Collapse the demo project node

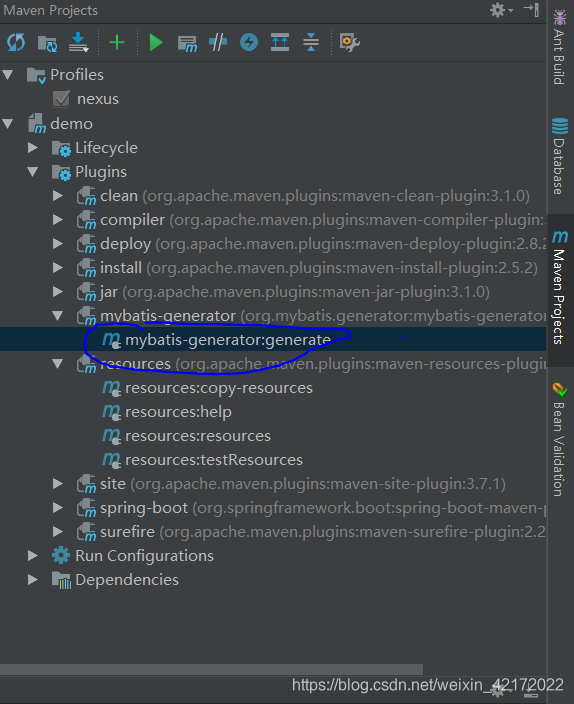point(8,123)
